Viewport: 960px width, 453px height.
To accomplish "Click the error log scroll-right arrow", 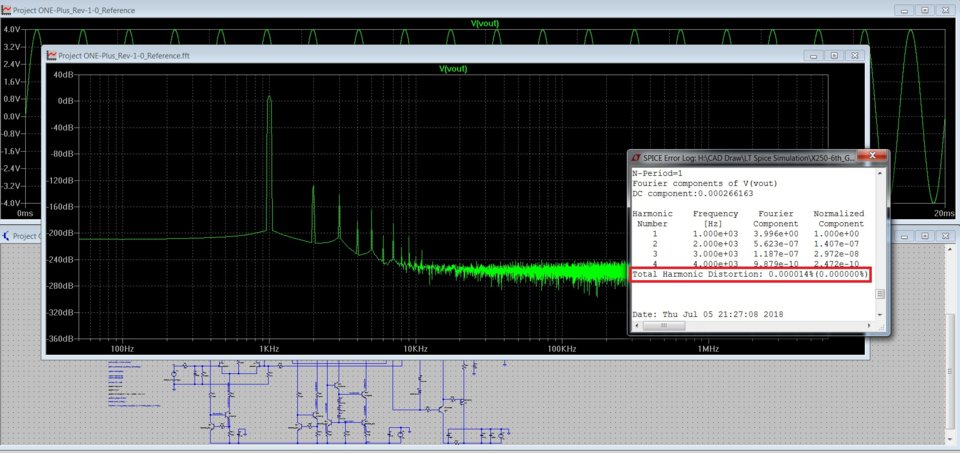I will [x=871, y=326].
